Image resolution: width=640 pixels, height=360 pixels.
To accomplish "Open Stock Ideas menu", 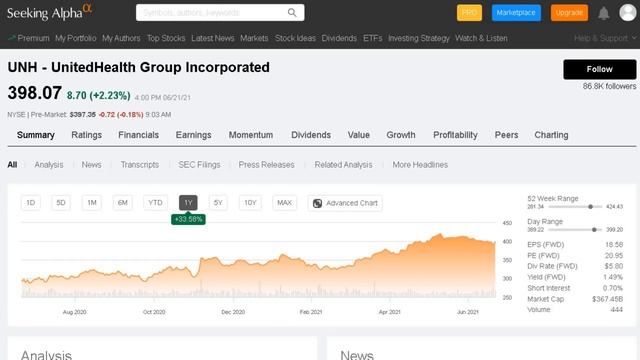I will pyautogui.click(x=295, y=38).
